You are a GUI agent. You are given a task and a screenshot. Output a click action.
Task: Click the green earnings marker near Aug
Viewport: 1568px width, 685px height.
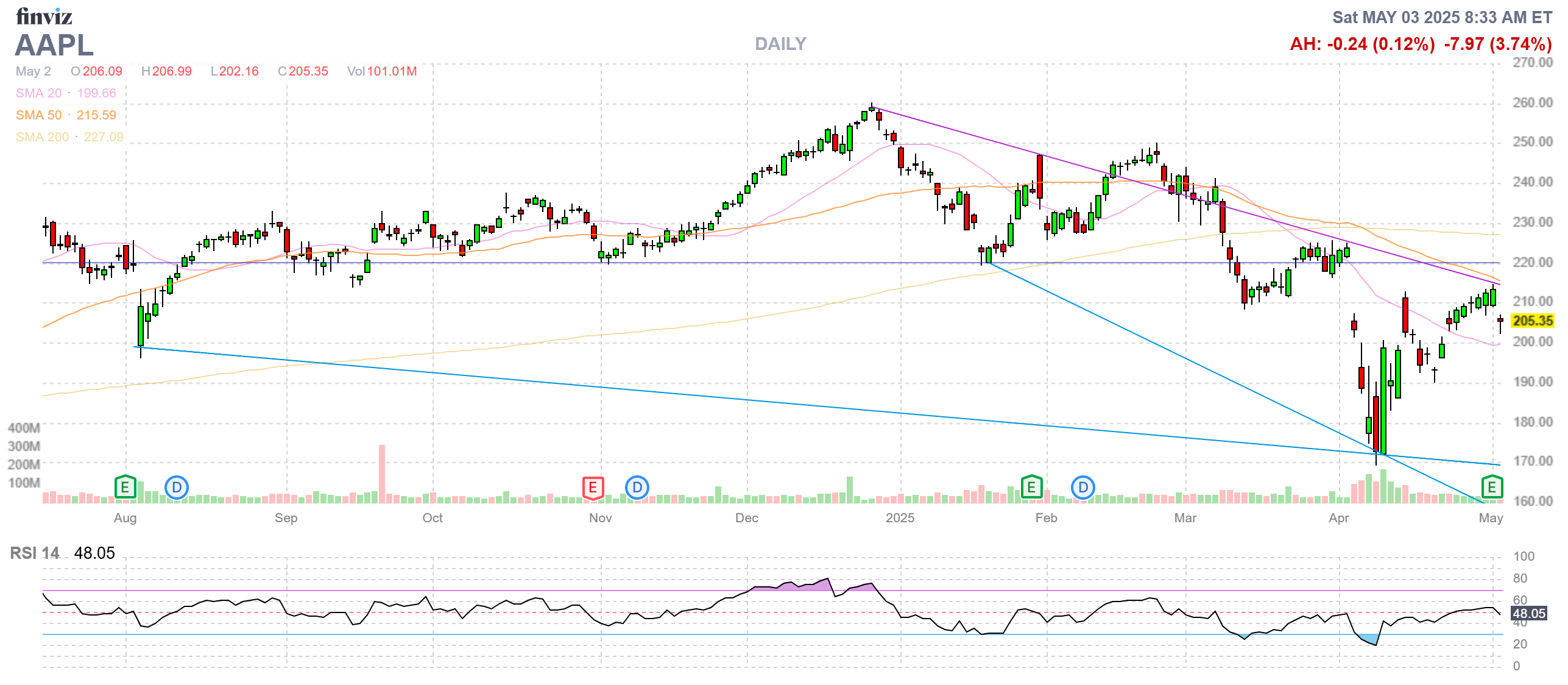pyautogui.click(x=125, y=488)
